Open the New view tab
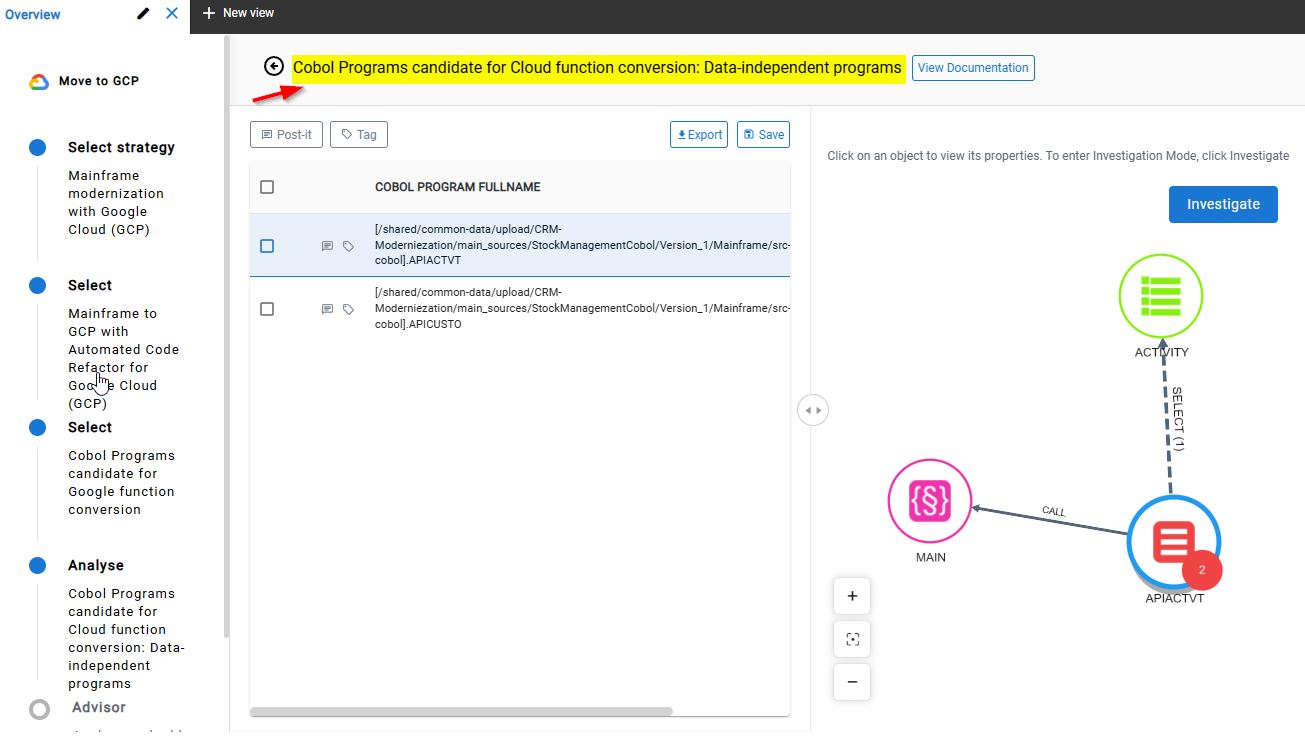Viewport: 1305px width, 738px height. coord(238,13)
